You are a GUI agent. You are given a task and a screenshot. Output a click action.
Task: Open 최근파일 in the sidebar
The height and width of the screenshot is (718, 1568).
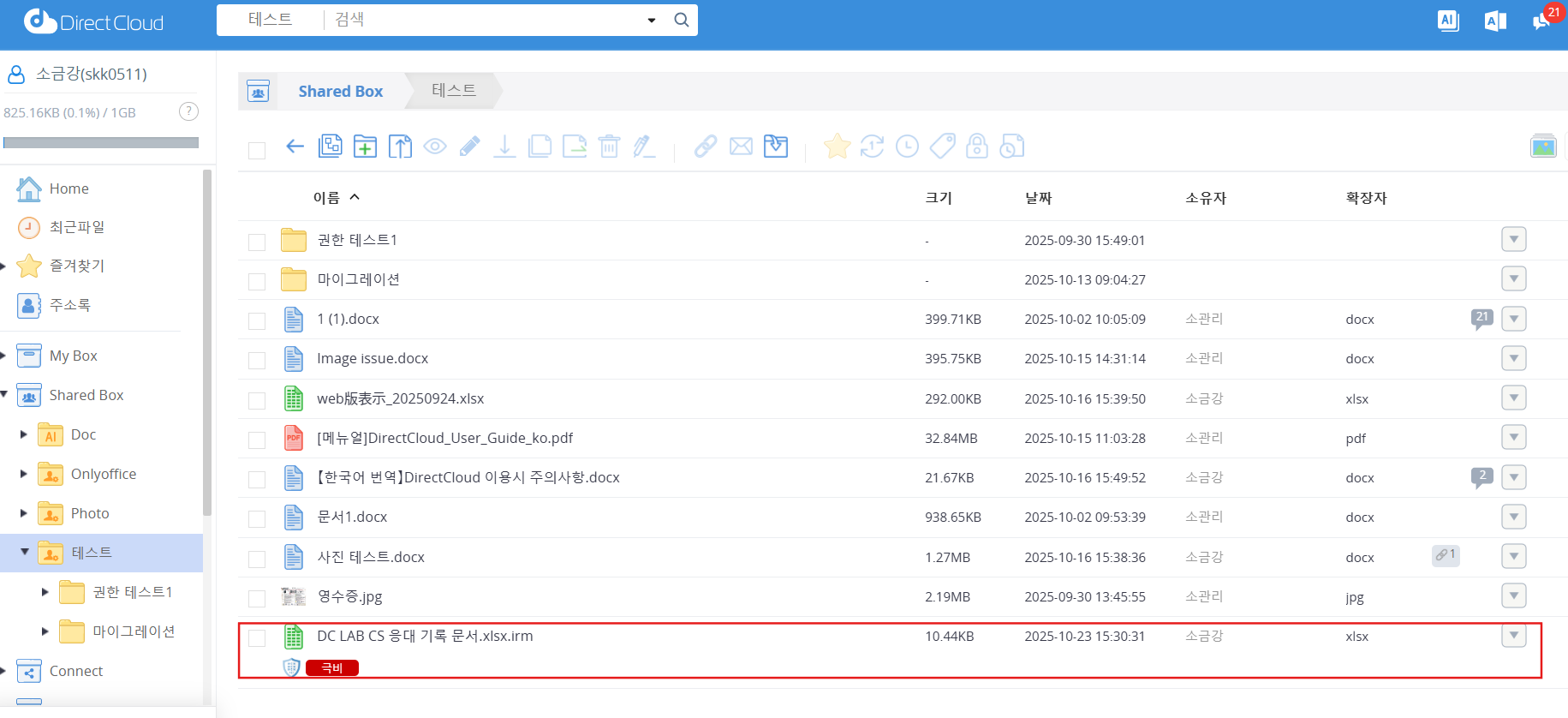[x=77, y=227]
